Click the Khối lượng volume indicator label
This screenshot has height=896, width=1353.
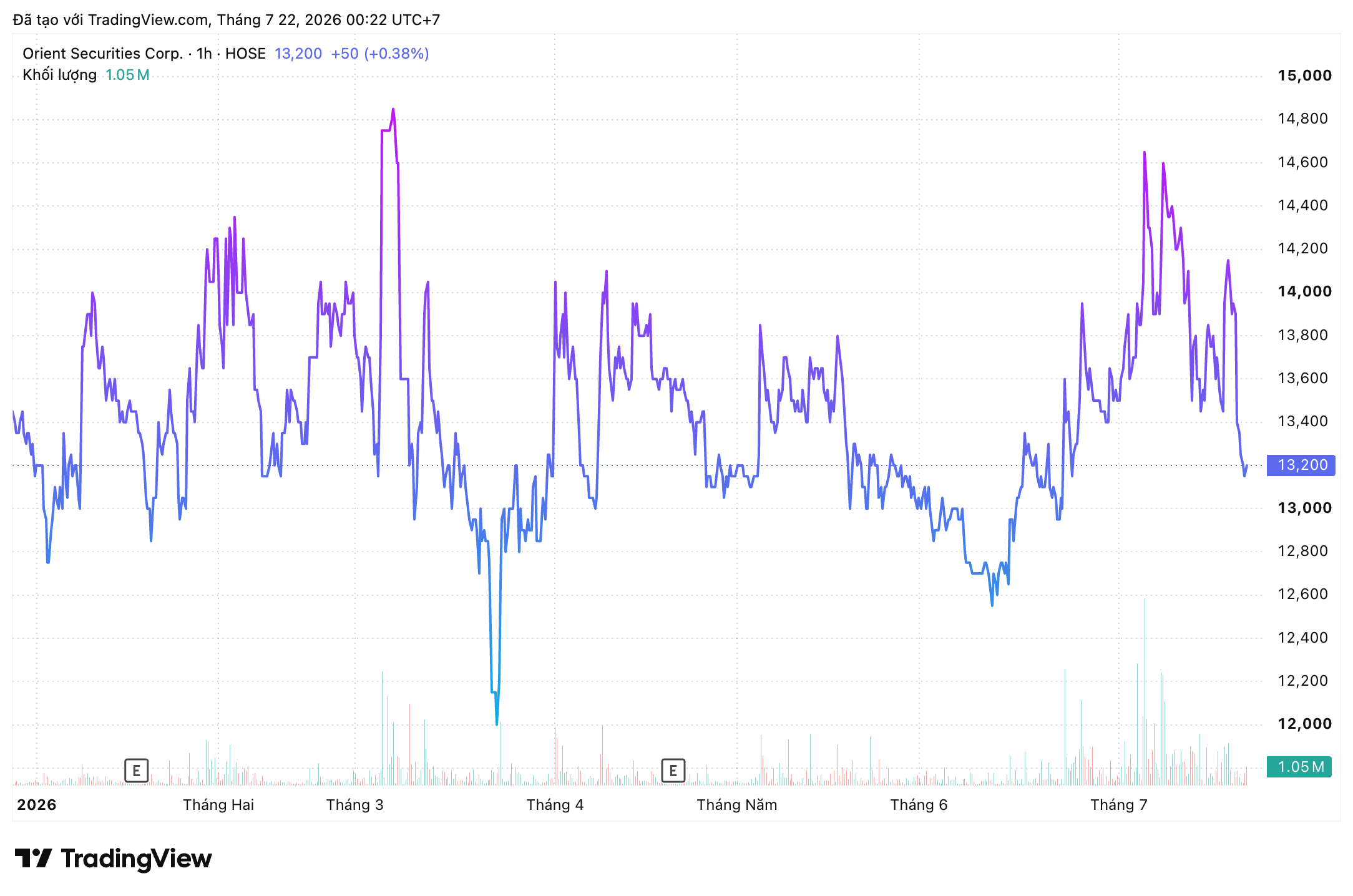[60, 75]
